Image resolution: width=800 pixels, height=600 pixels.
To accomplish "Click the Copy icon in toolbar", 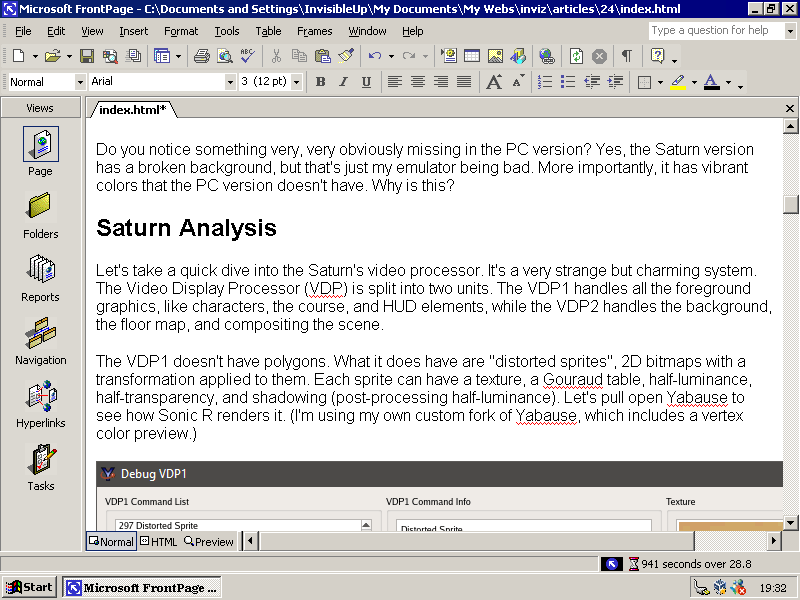I will 299,56.
